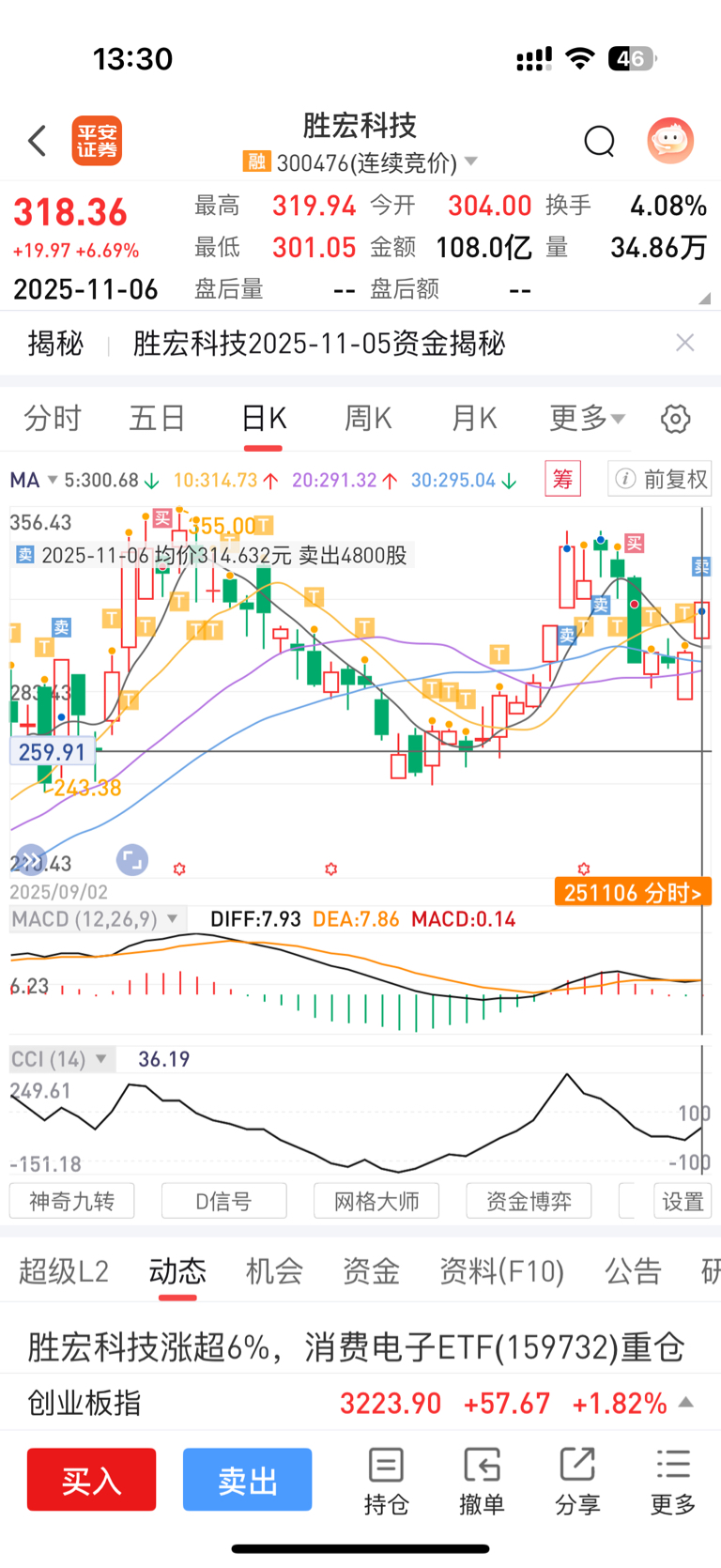721x1568 pixels.
Task: Tap the 平安证券 logo icon
Action: pos(98,141)
